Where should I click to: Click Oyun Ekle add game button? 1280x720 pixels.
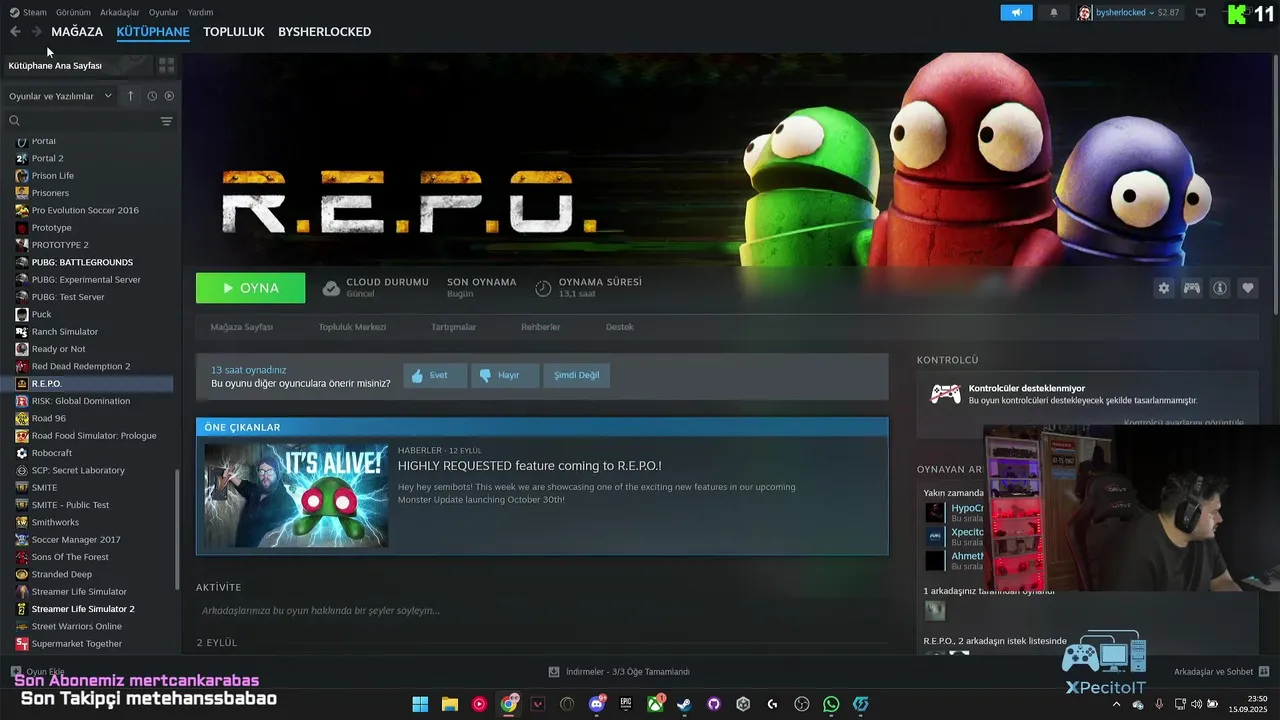point(38,672)
